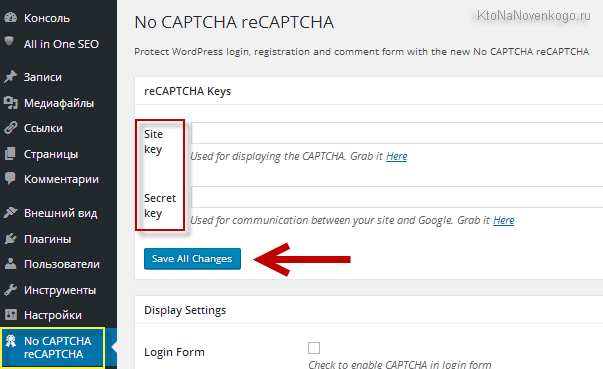Click the Записи pushpin icon
Screen dimensions: 603x369
(x=10, y=77)
